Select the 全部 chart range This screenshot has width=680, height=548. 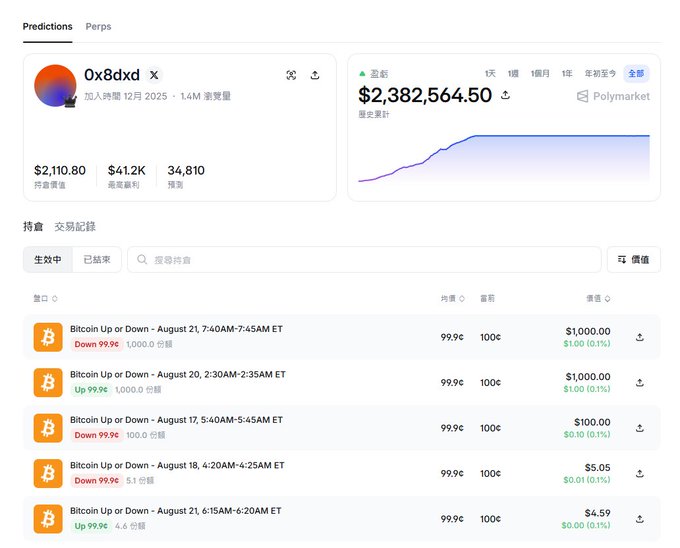click(x=636, y=74)
